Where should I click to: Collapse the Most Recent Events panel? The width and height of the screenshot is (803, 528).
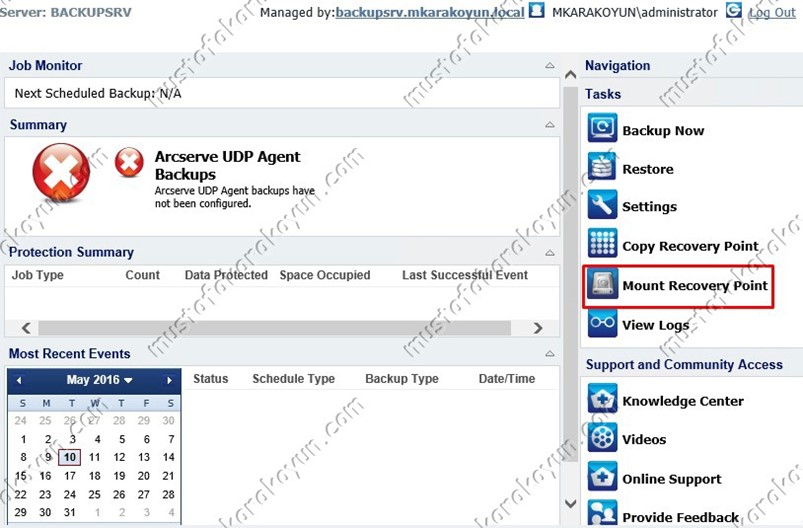(550, 353)
